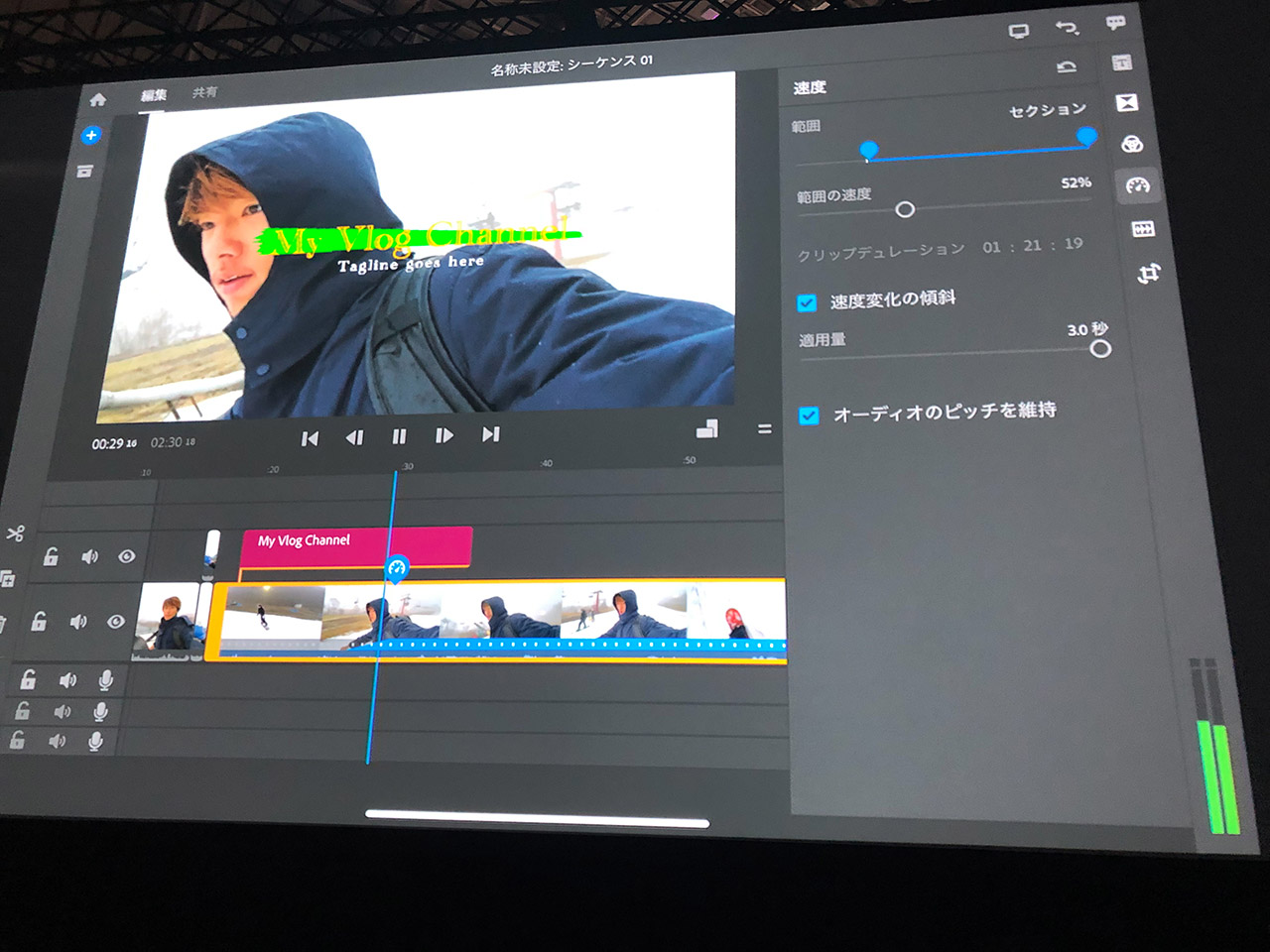
Task: Select the orange-outlined snowboard clip
Action: (x=496, y=621)
